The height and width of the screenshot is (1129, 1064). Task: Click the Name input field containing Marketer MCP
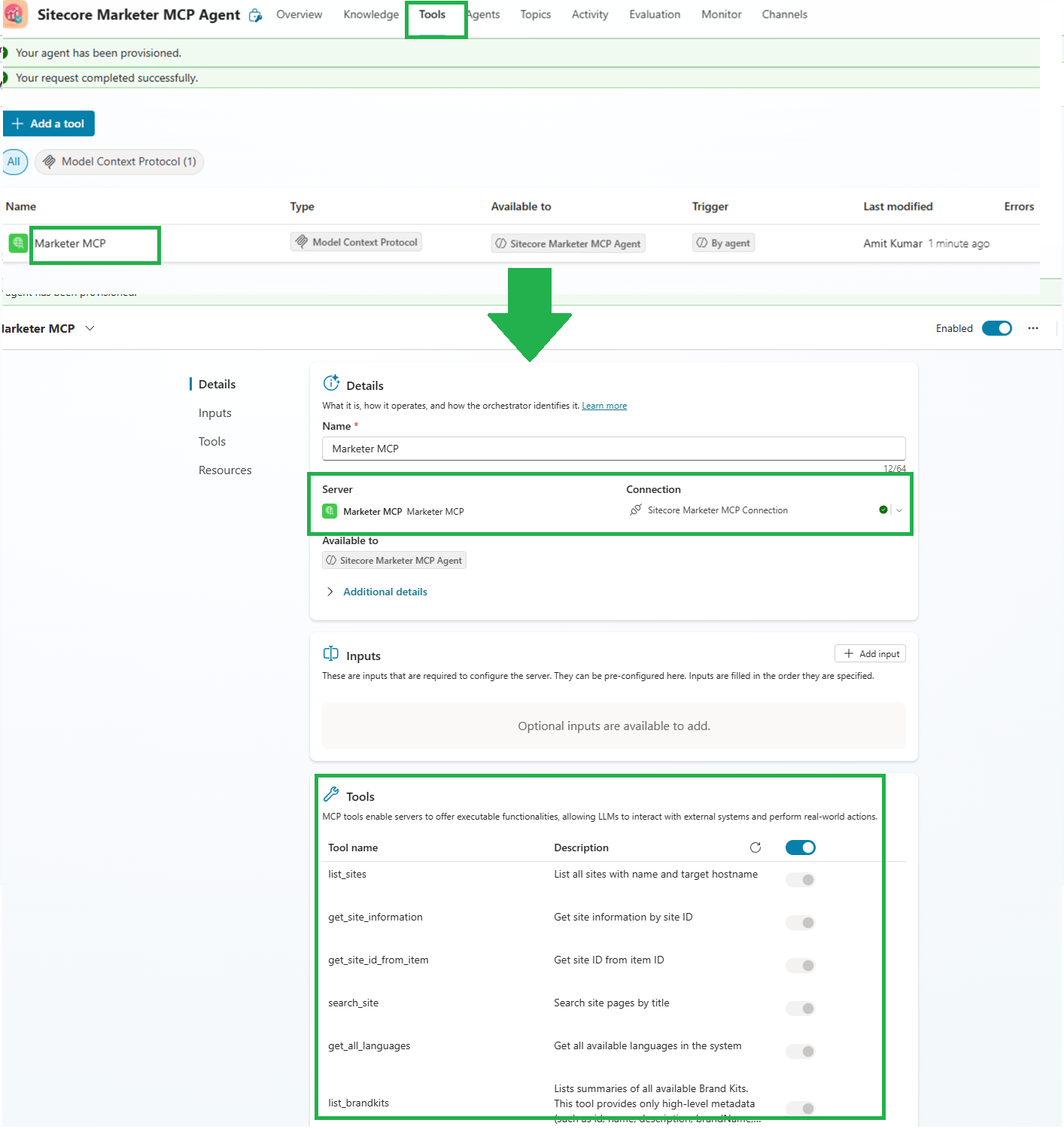click(x=614, y=449)
